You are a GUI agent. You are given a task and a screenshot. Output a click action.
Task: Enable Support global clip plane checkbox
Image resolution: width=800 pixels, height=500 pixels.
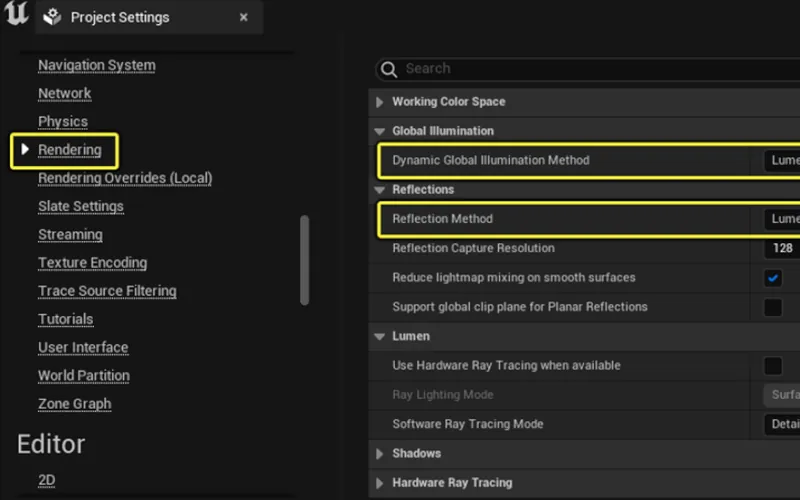pyautogui.click(x=773, y=307)
